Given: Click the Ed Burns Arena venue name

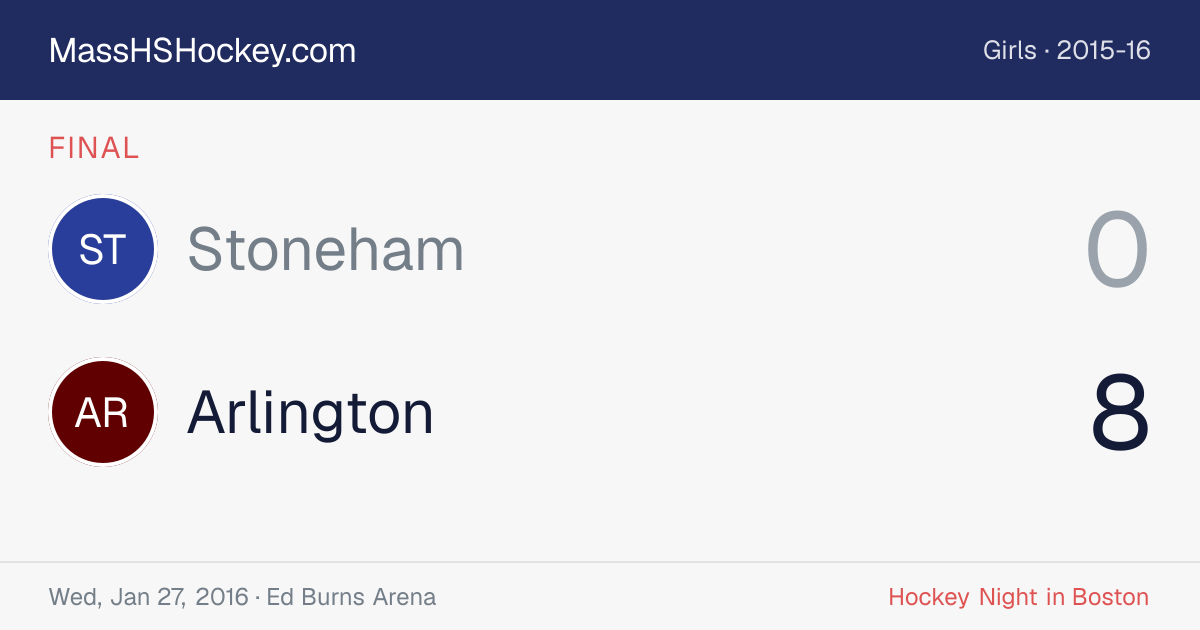Looking at the screenshot, I should (x=351, y=597).
